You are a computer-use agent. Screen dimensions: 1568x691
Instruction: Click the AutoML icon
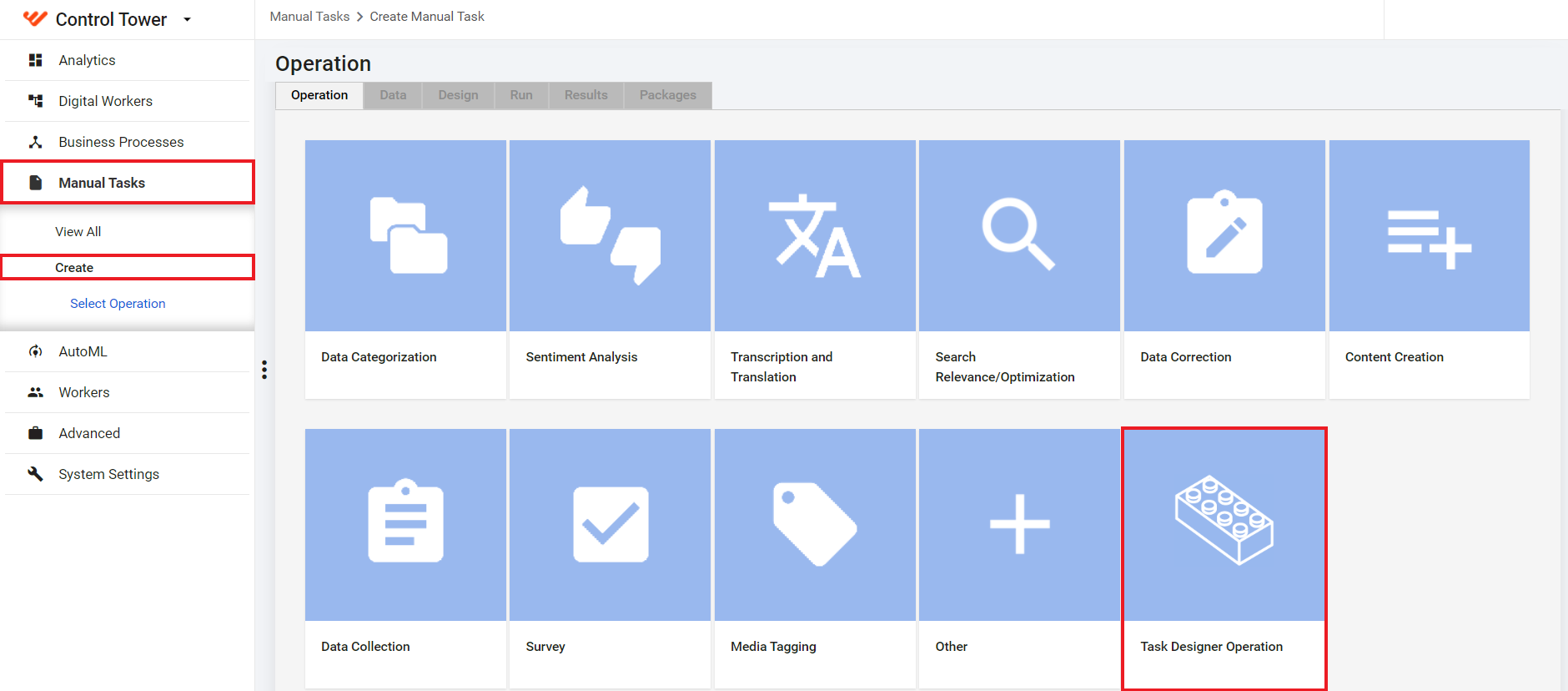[35, 351]
